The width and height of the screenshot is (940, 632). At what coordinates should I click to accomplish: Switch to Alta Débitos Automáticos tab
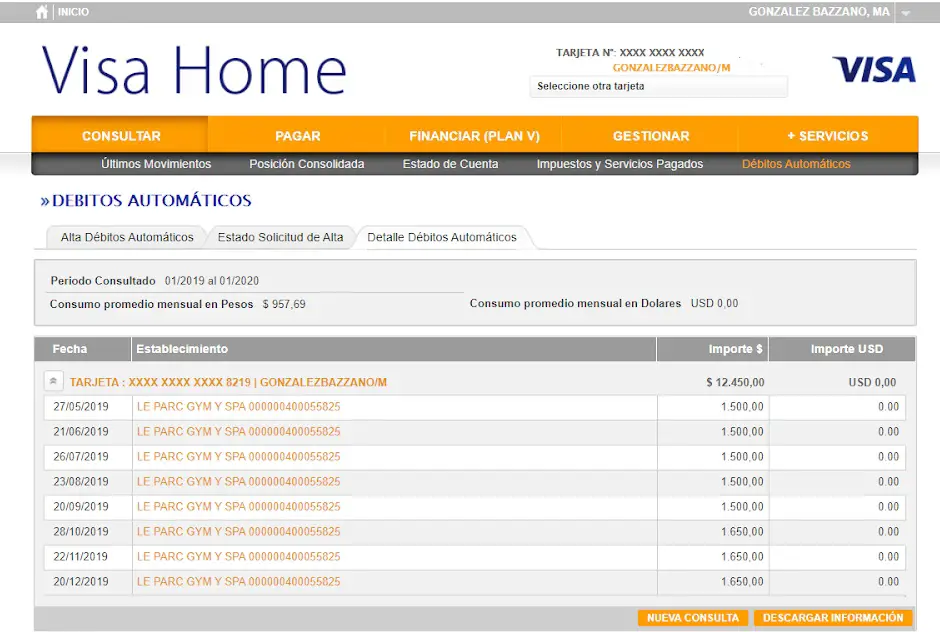click(127, 237)
